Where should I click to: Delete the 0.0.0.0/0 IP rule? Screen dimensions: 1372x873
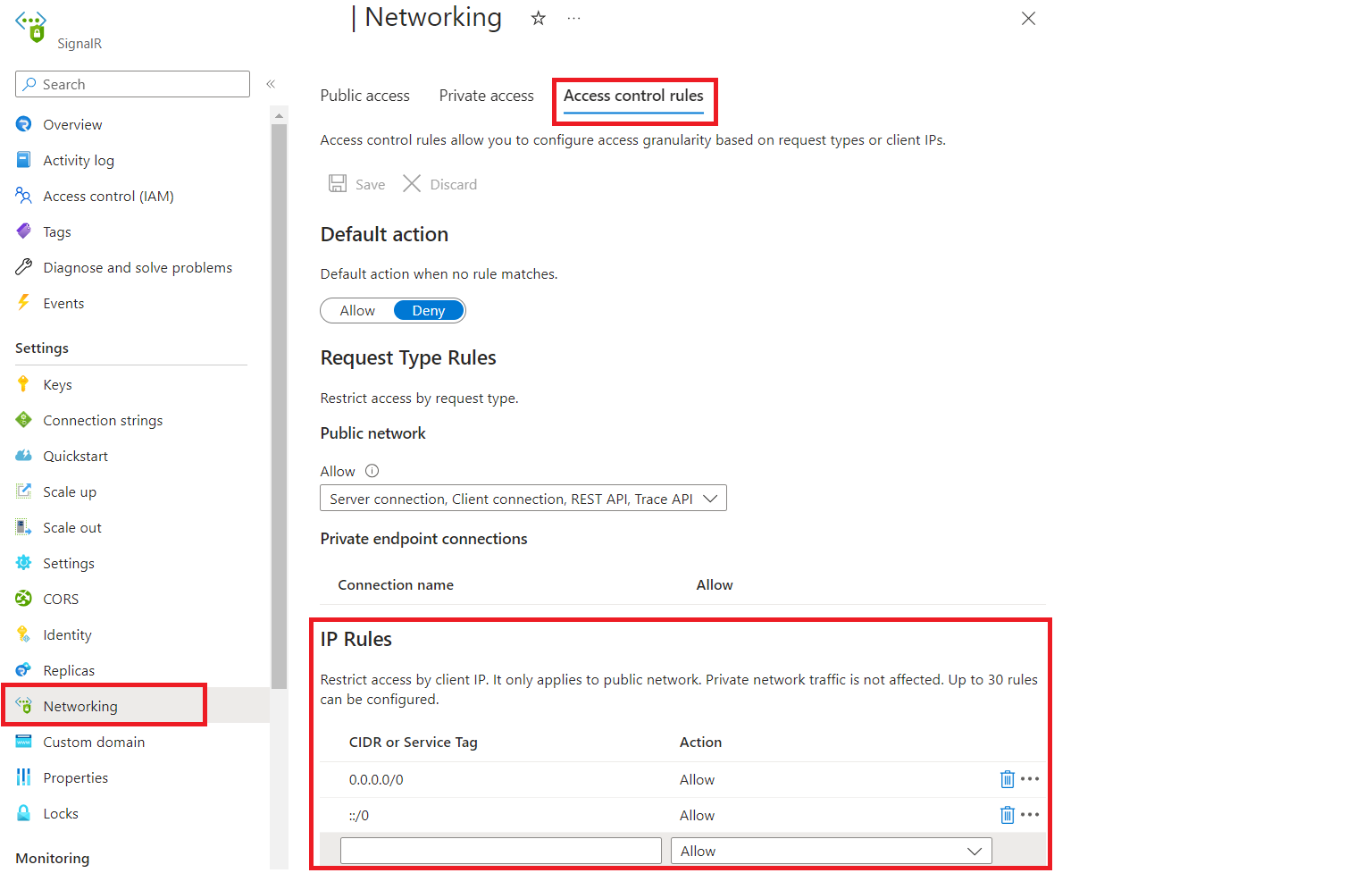pyautogui.click(x=1008, y=779)
